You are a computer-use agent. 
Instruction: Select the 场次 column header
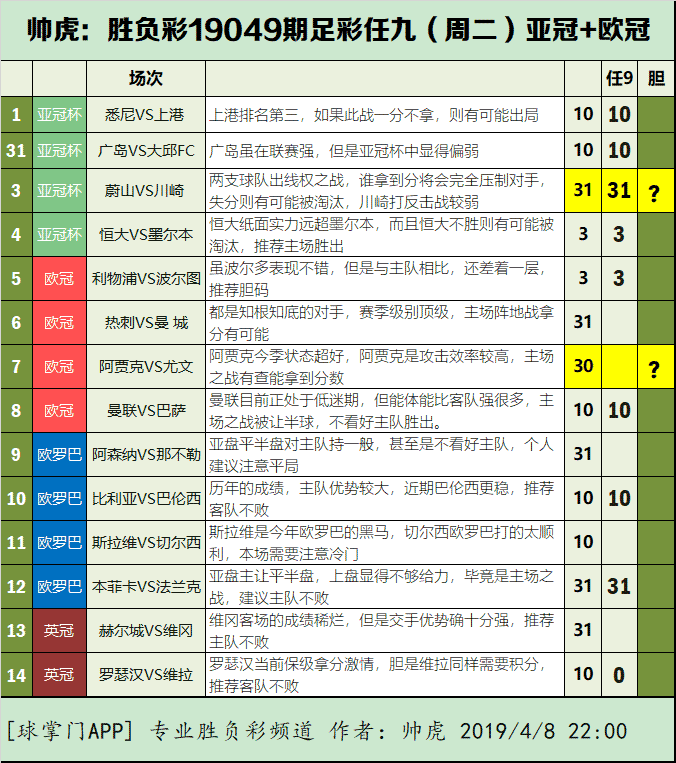pyautogui.click(x=146, y=78)
